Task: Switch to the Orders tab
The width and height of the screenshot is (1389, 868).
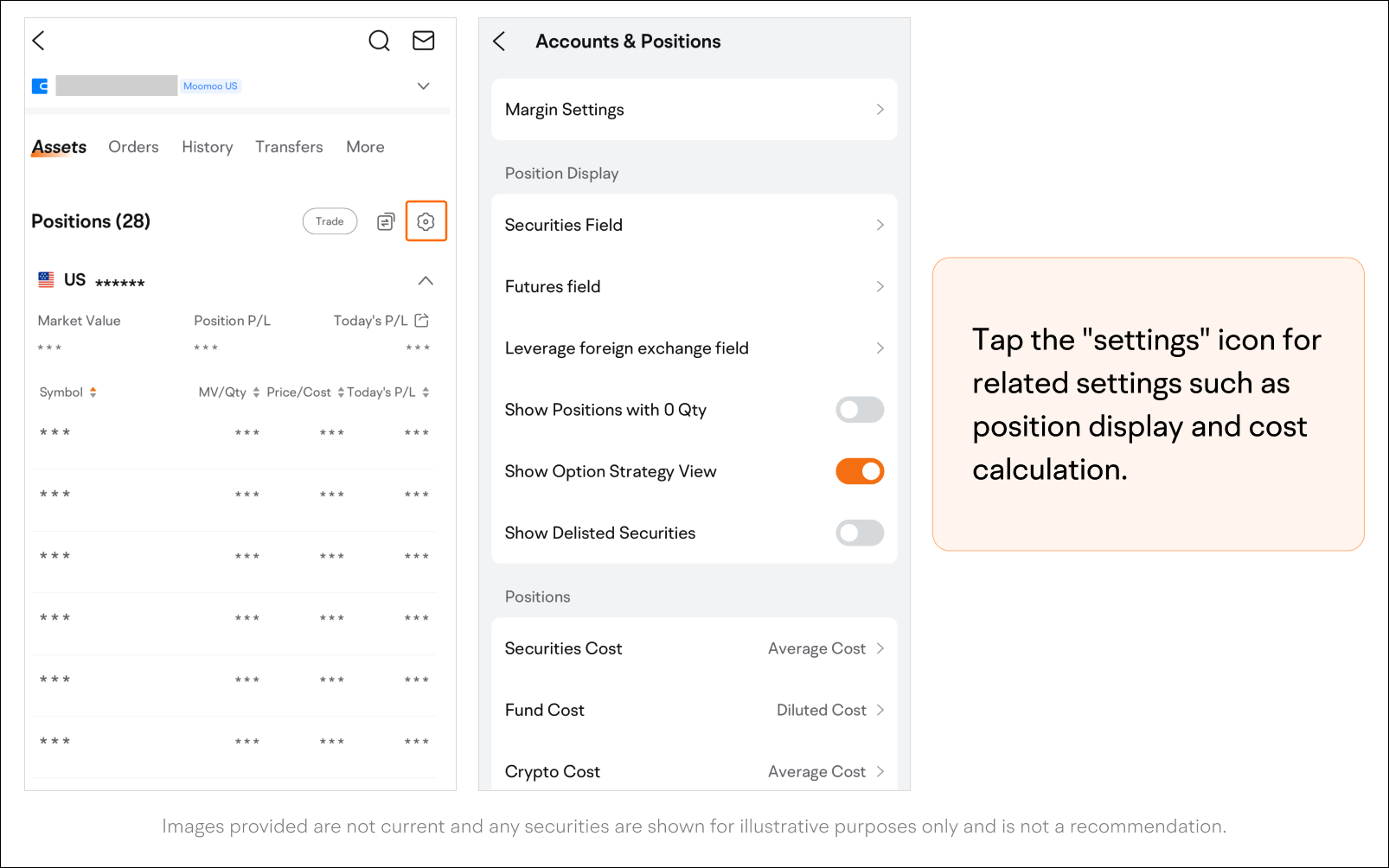Action: pyautogui.click(x=133, y=147)
